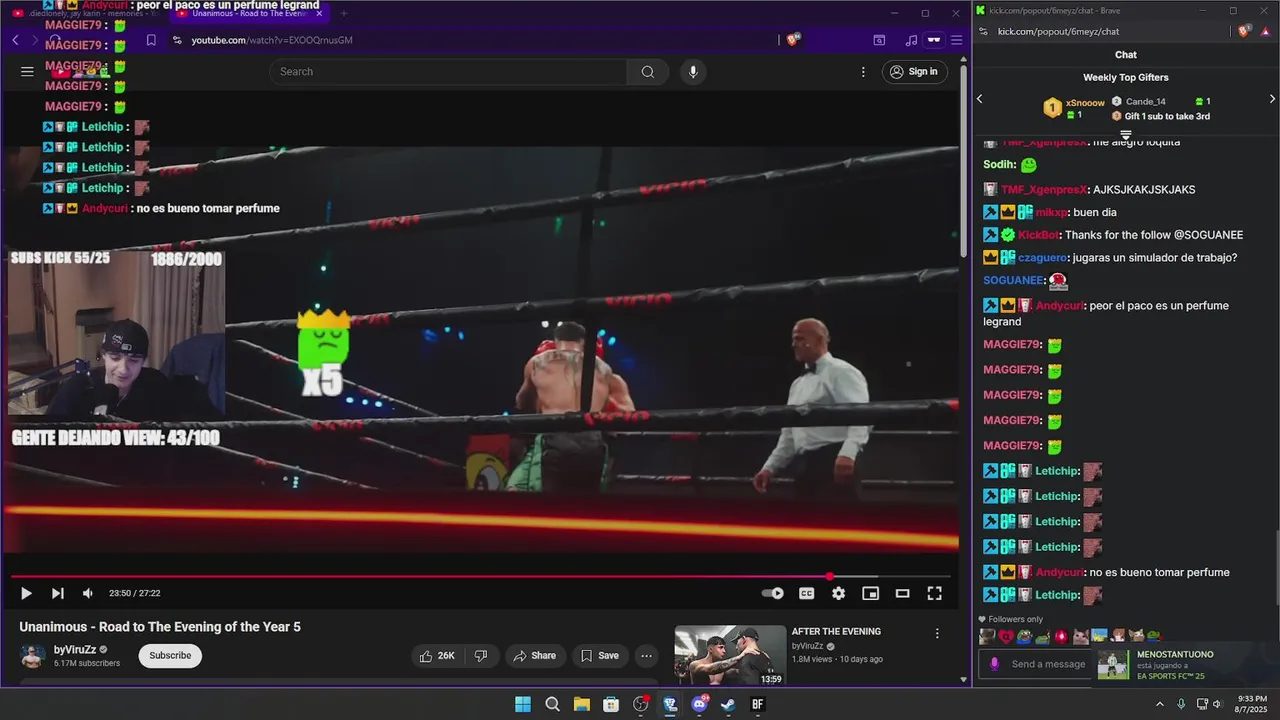Open the BF app on taskbar
The width and height of the screenshot is (1280, 720).
pos(758,704)
